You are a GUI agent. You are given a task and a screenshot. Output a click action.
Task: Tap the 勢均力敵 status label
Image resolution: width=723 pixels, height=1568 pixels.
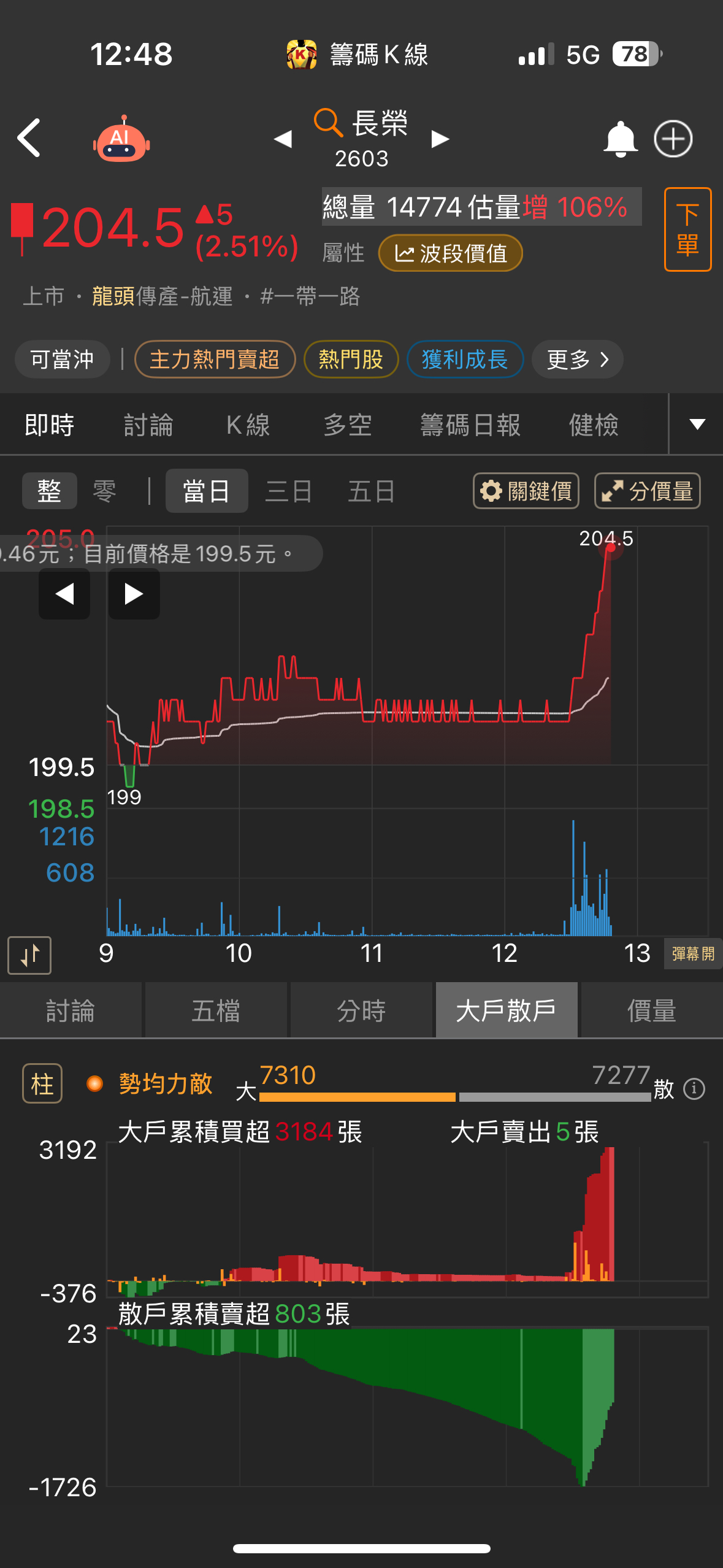[x=166, y=1084]
